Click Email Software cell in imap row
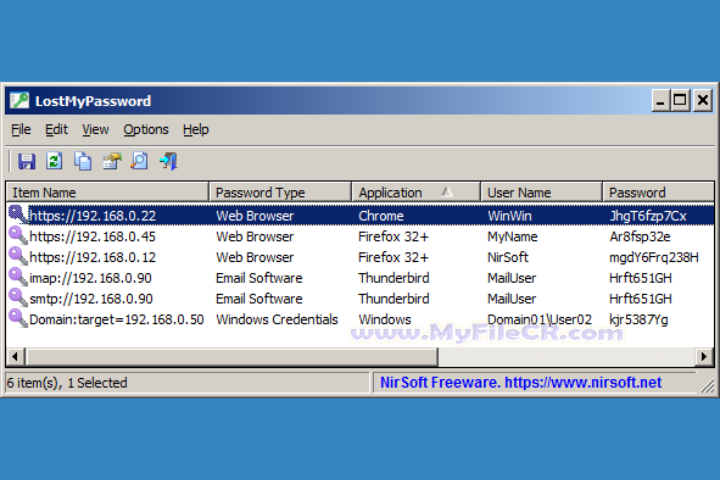This screenshot has height=480, width=720. tap(259, 277)
